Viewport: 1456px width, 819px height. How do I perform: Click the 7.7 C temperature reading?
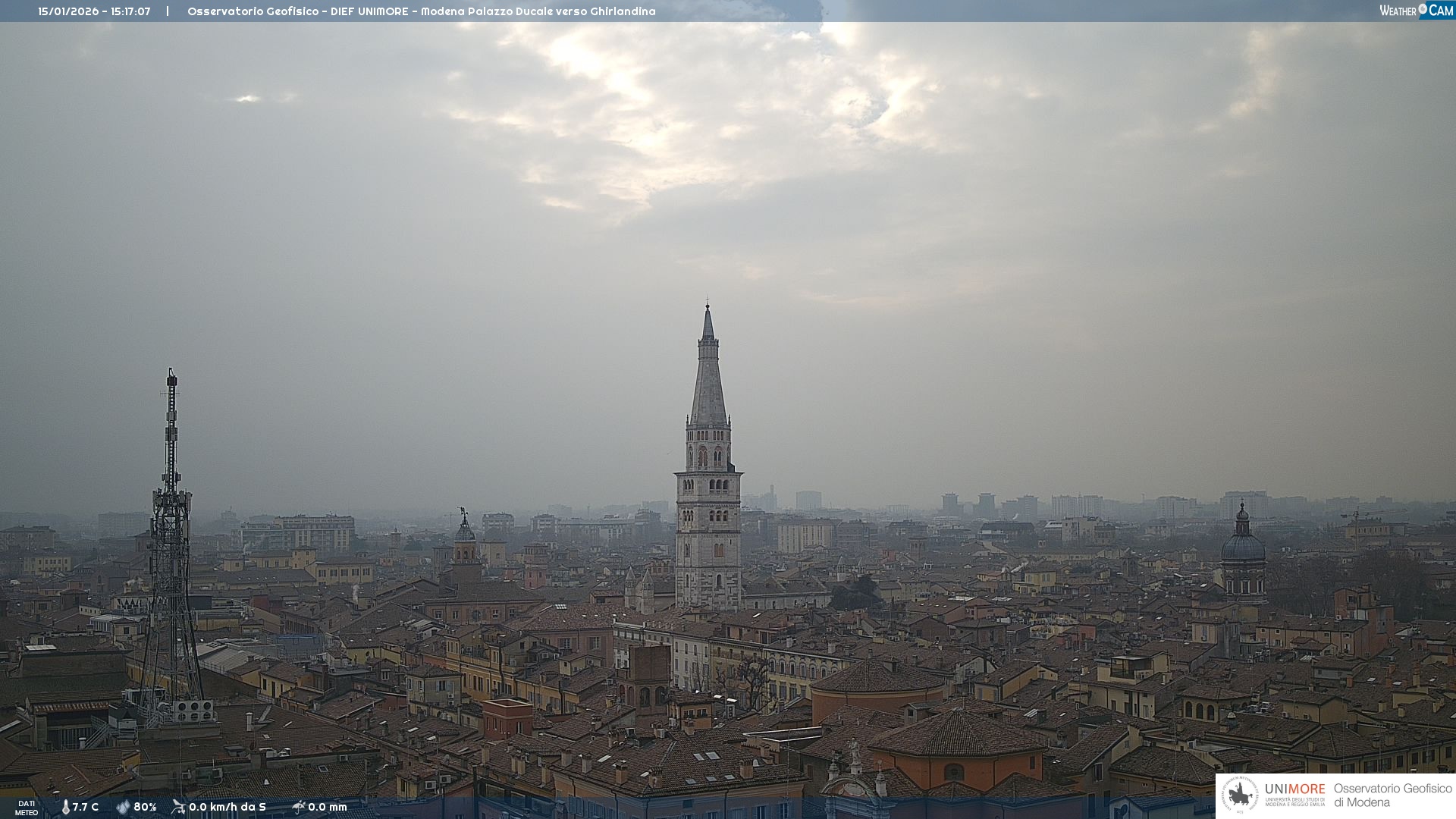(86, 807)
